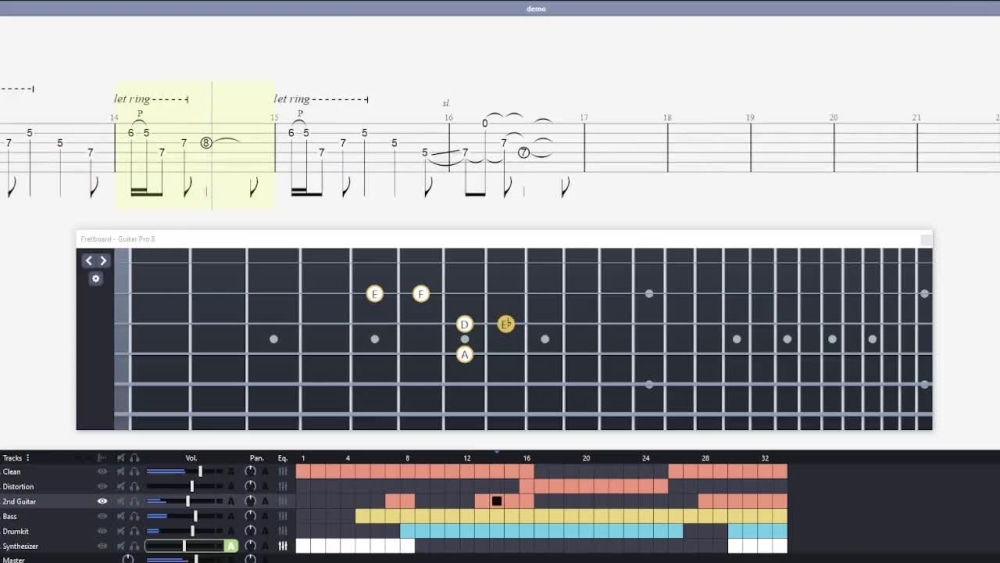
Task: Jump to bar 16 in the timeline ruler
Action: tap(526, 458)
